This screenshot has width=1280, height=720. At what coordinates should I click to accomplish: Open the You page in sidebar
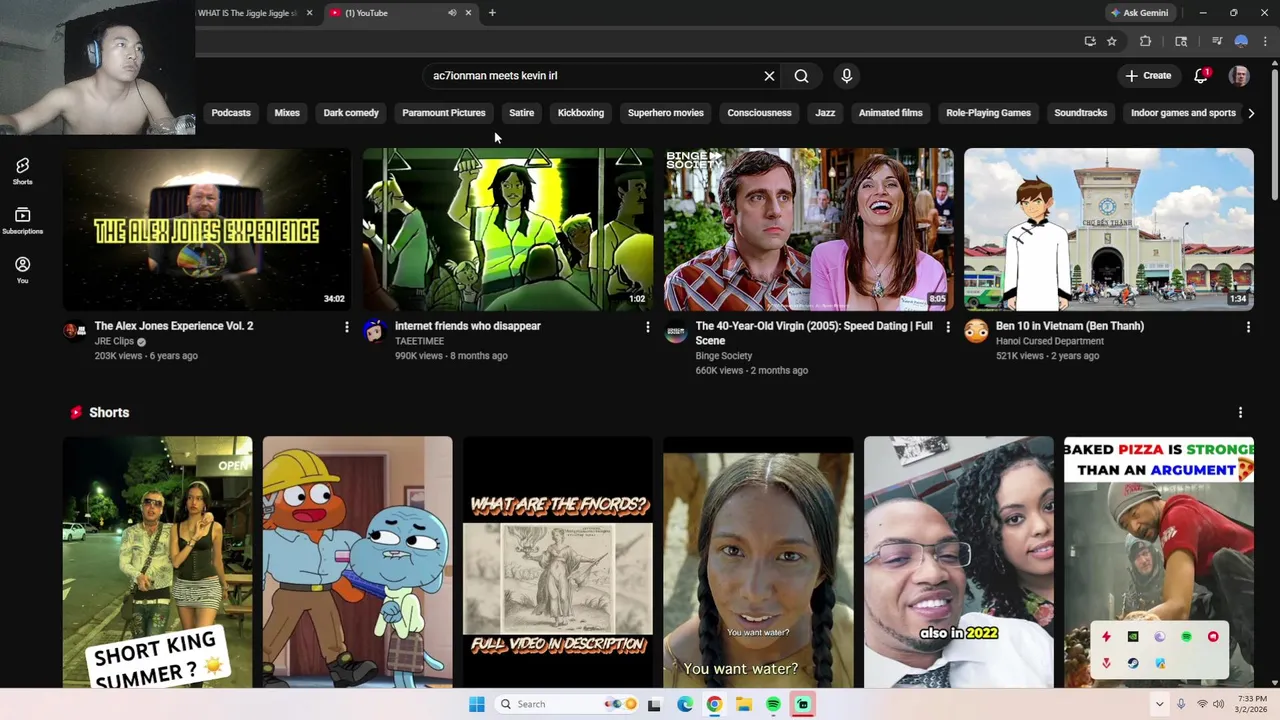(x=22, y=270)
